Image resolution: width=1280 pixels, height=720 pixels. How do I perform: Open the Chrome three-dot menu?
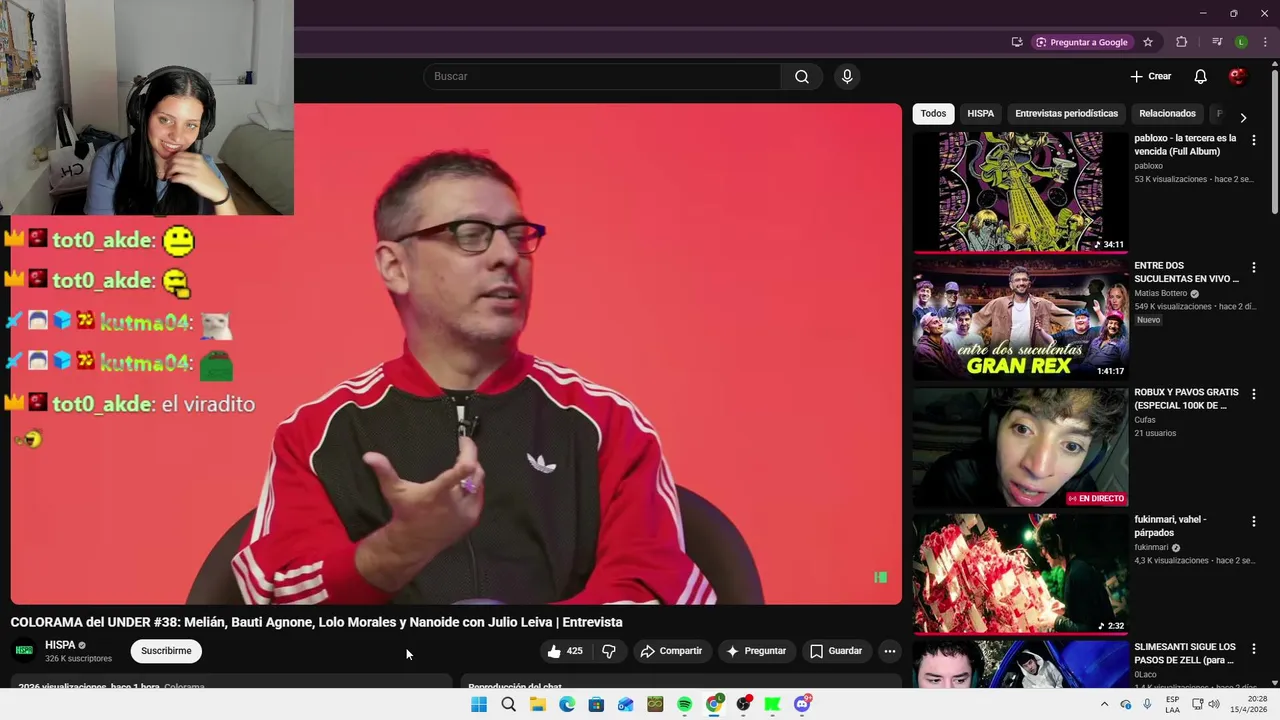coord(1264,42)
